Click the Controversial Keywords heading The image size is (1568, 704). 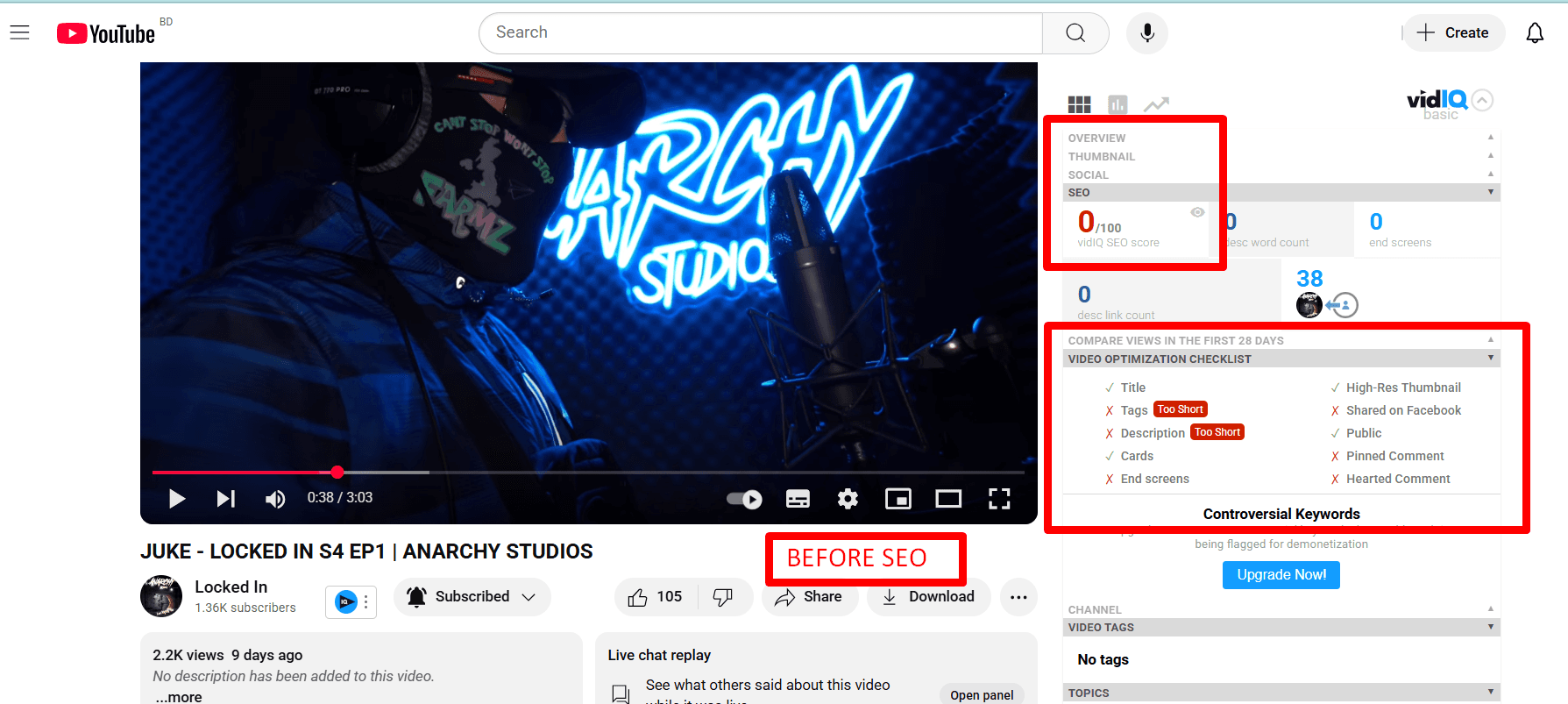[x=1281, y=514]
